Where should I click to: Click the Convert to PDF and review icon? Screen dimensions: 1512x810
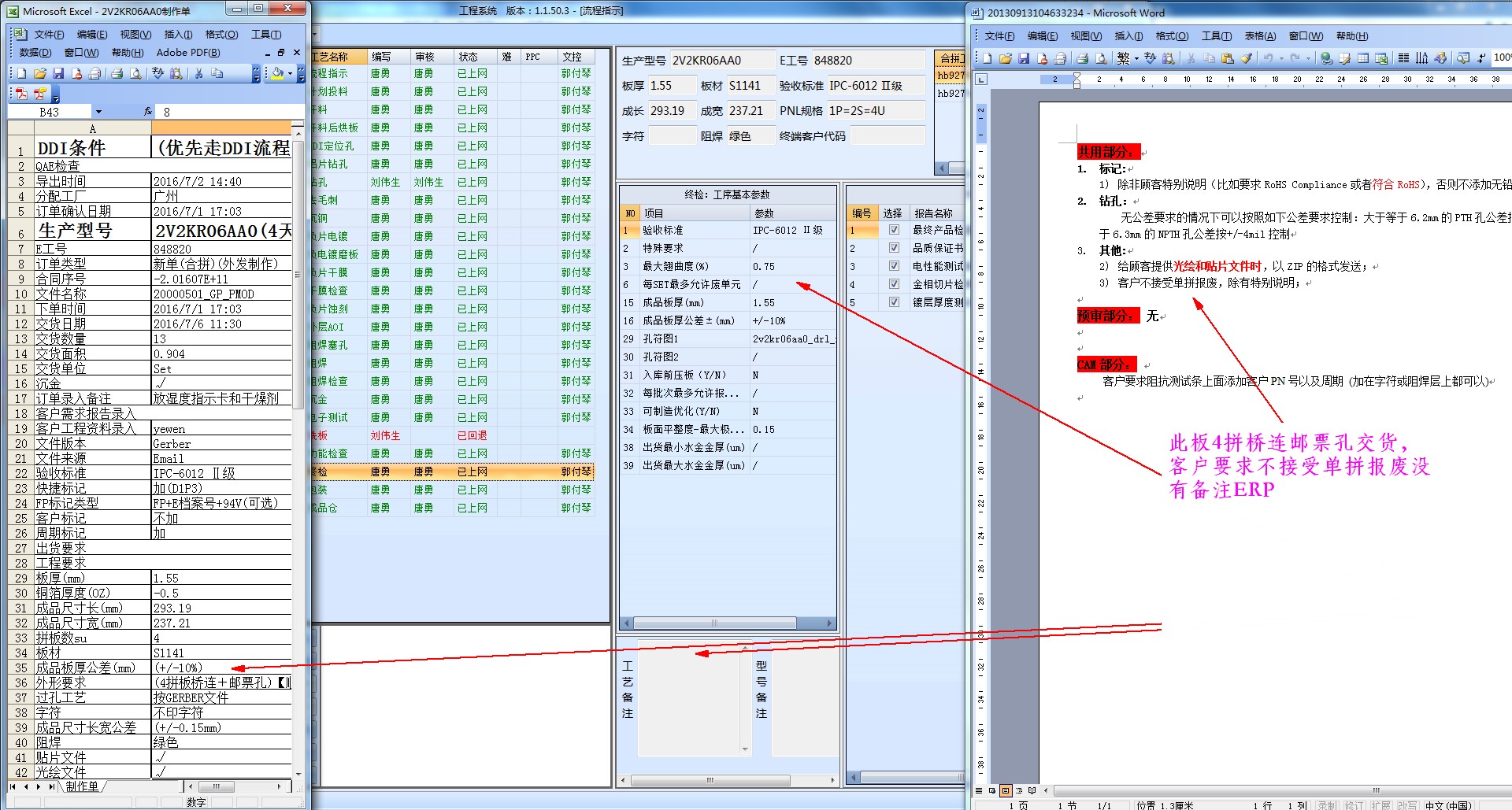coord(39,94)
